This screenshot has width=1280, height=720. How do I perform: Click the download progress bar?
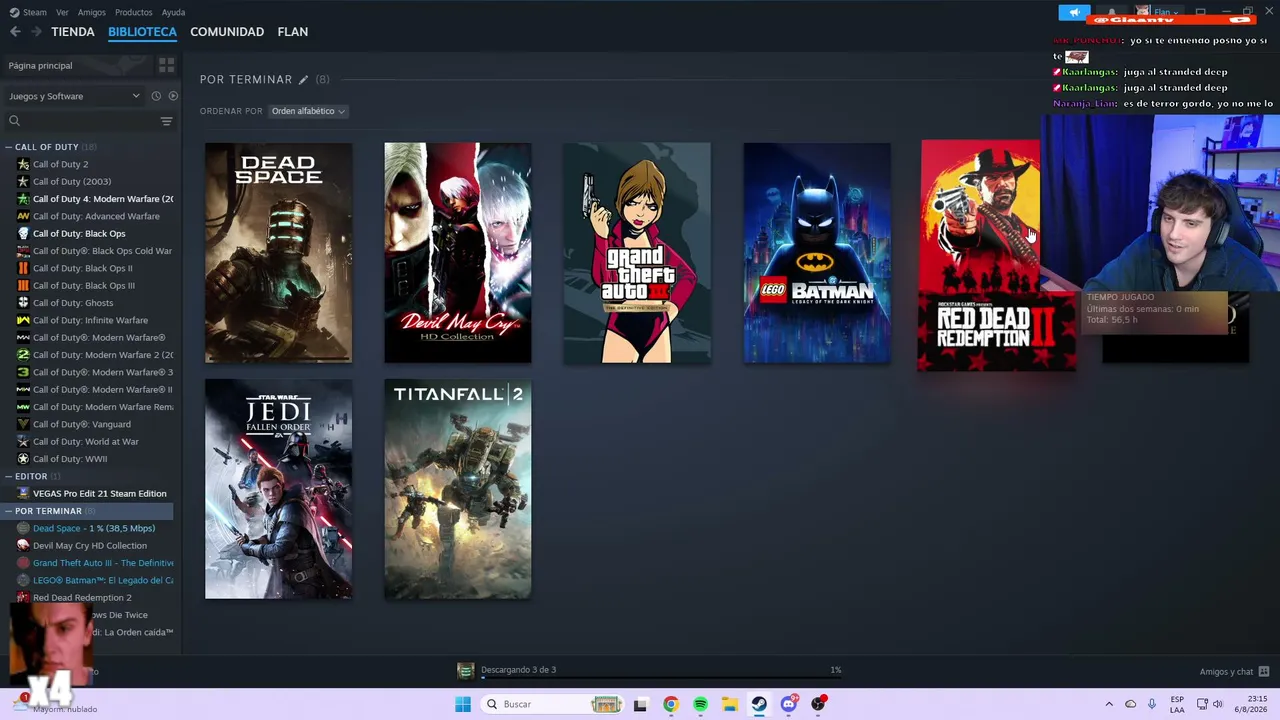(661, 678)
